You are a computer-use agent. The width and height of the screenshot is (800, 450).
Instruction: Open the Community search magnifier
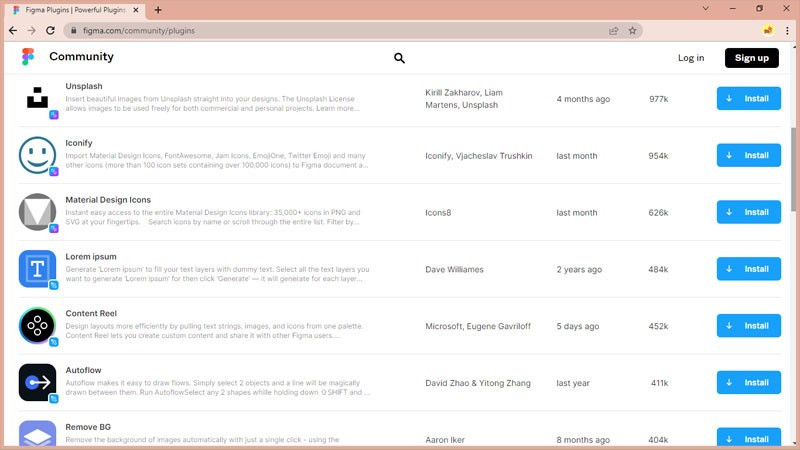(x=399, y=58)
